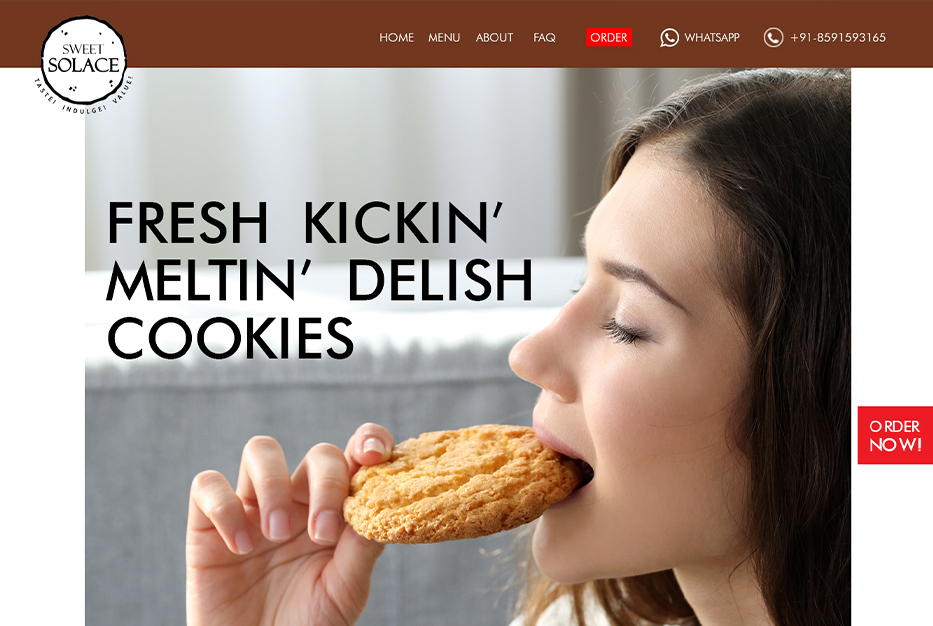Image resolution: width=933 pixels, height=626 pixels.
Task: Open the WhatsApp chat icon
Action: click(669, 37)
